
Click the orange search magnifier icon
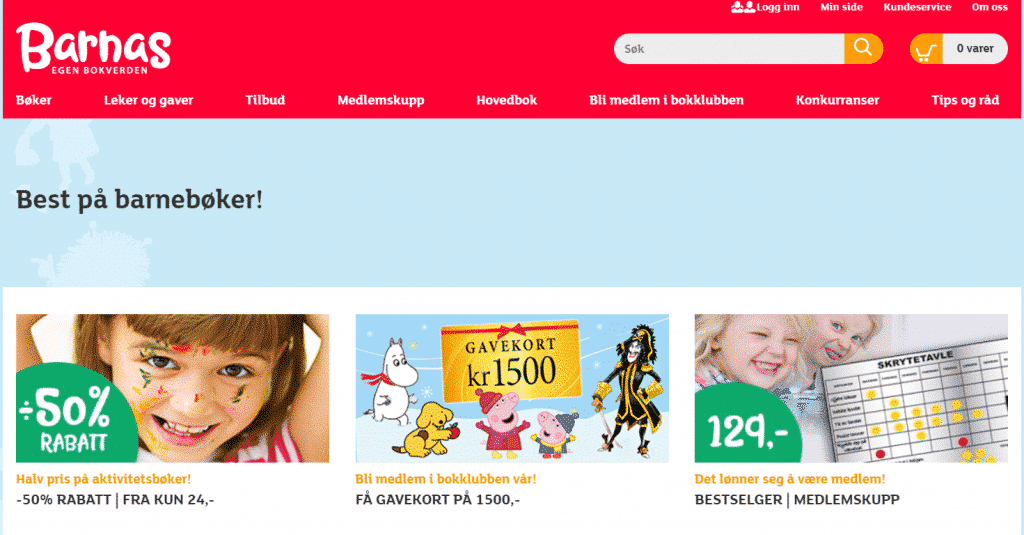click(x=863, y=48)
